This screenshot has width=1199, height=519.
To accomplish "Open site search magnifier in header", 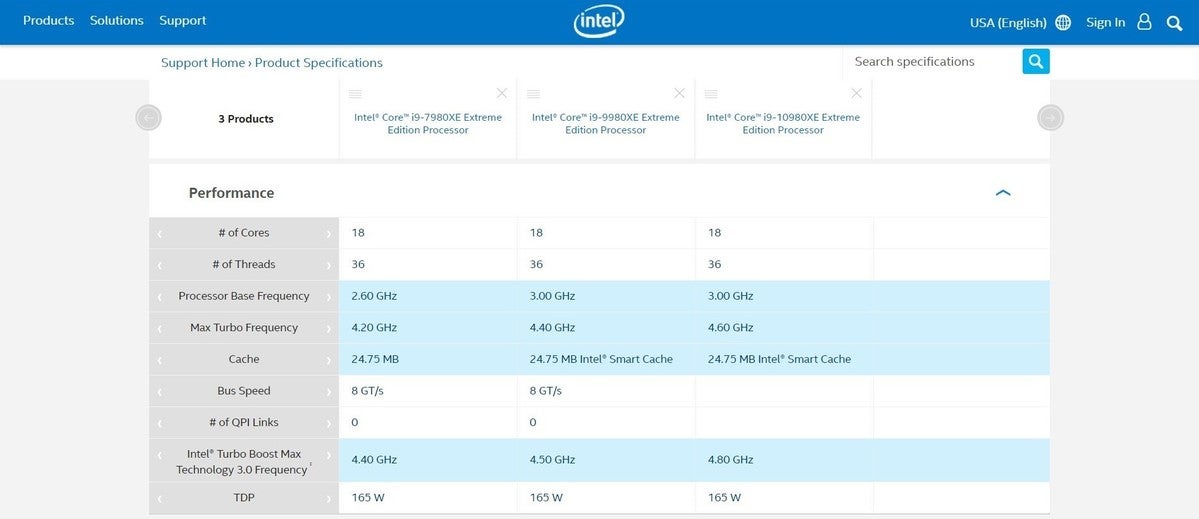I will tap(1175, 23).
